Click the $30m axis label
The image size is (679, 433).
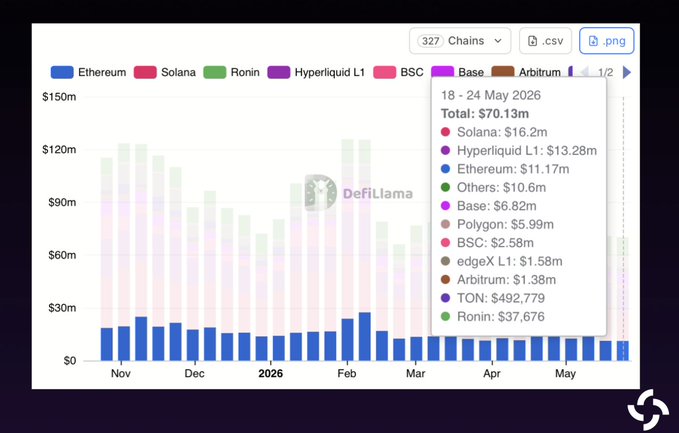pyautogui.click(x=62, y=308)
